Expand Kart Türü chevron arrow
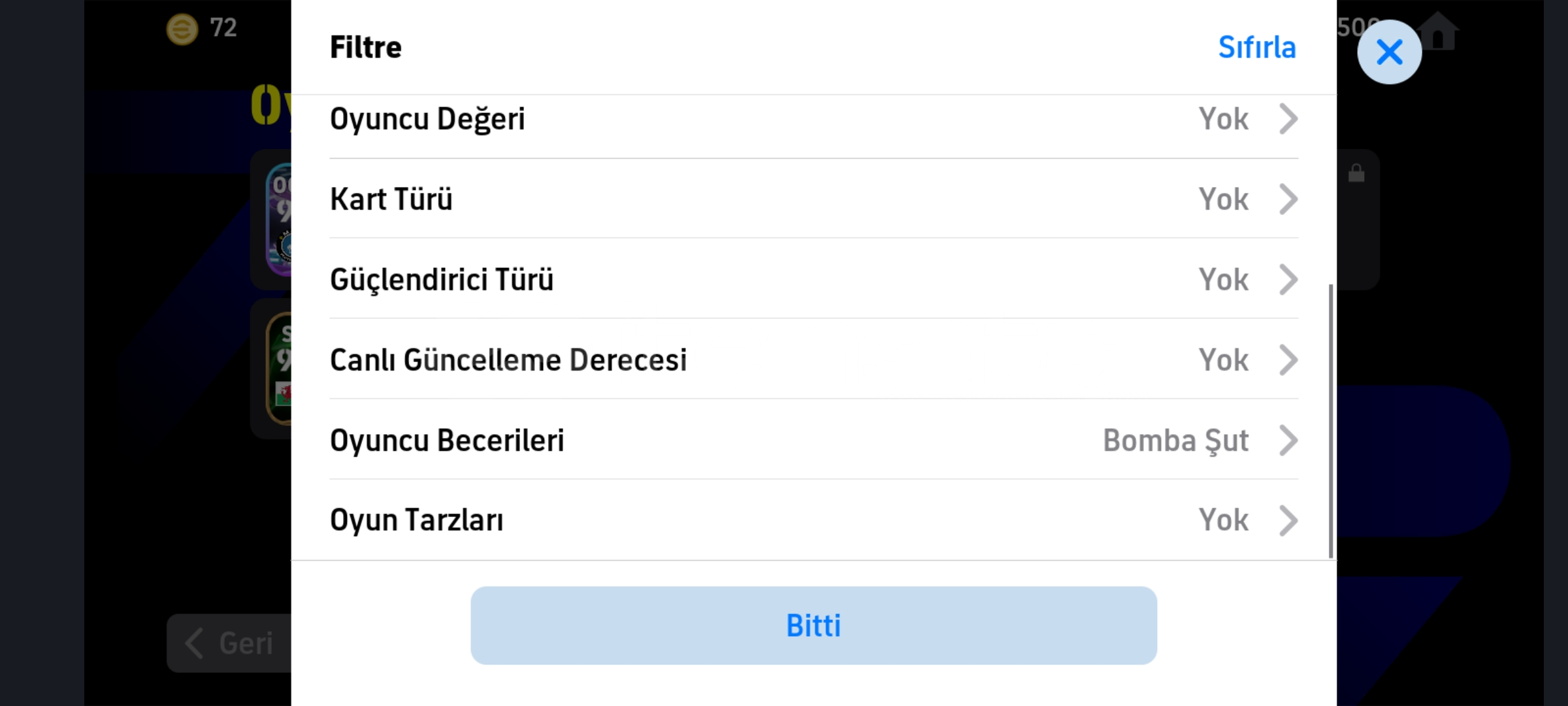Viewport: 1568px width, 706px height. pos(1288,199)
